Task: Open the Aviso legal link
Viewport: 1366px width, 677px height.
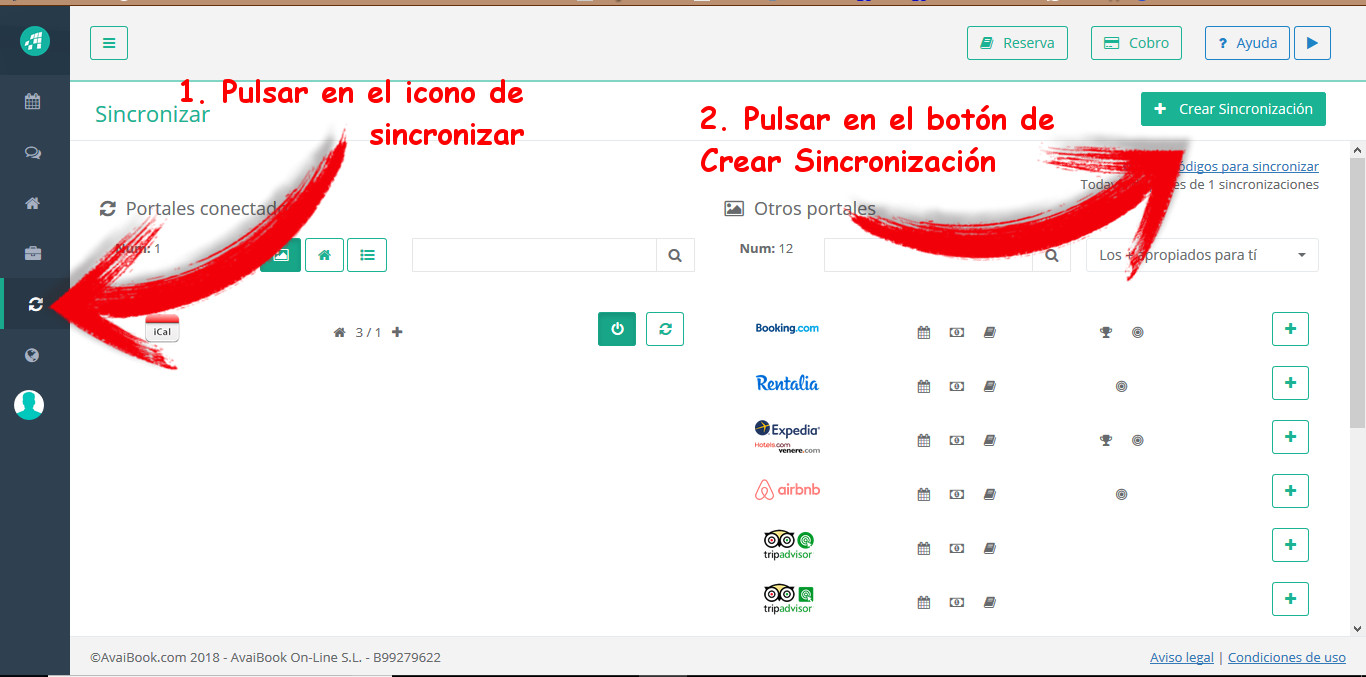Action: (1182, 657)
